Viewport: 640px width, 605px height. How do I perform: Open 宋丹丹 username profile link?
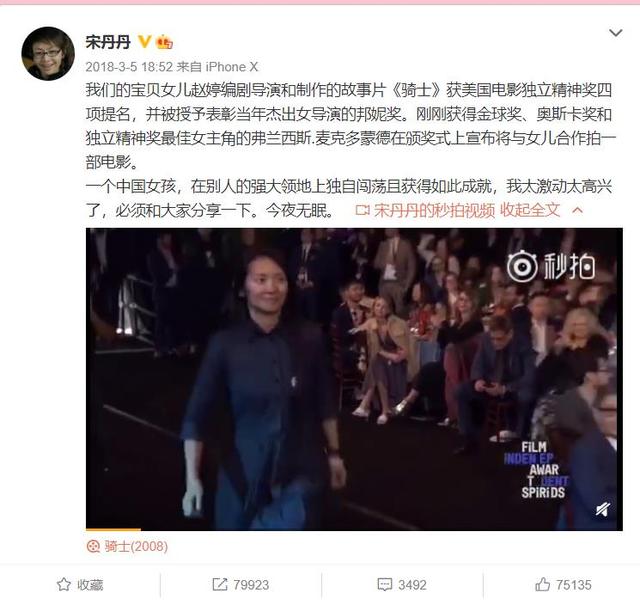[x=108, y=42]
